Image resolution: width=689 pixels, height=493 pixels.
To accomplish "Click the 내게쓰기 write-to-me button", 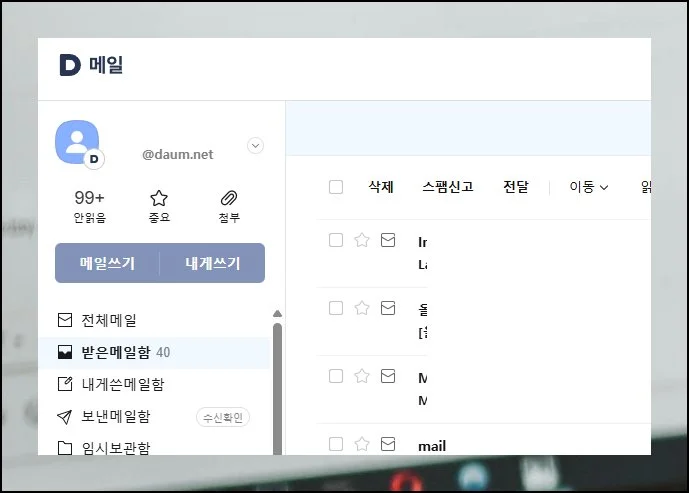I will tap(212, 264).
